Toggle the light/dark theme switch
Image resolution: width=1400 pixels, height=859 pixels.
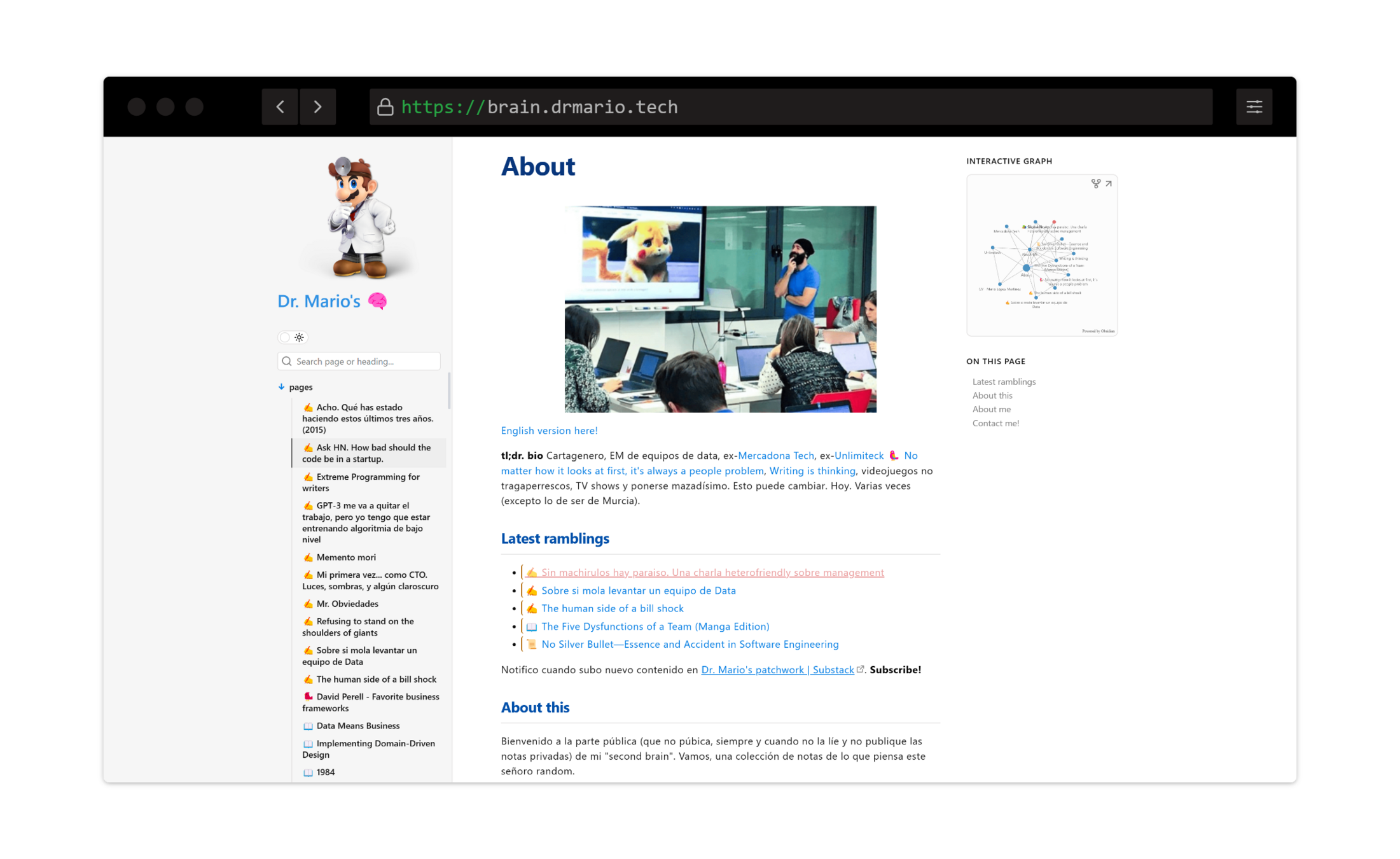pos(292,337)
